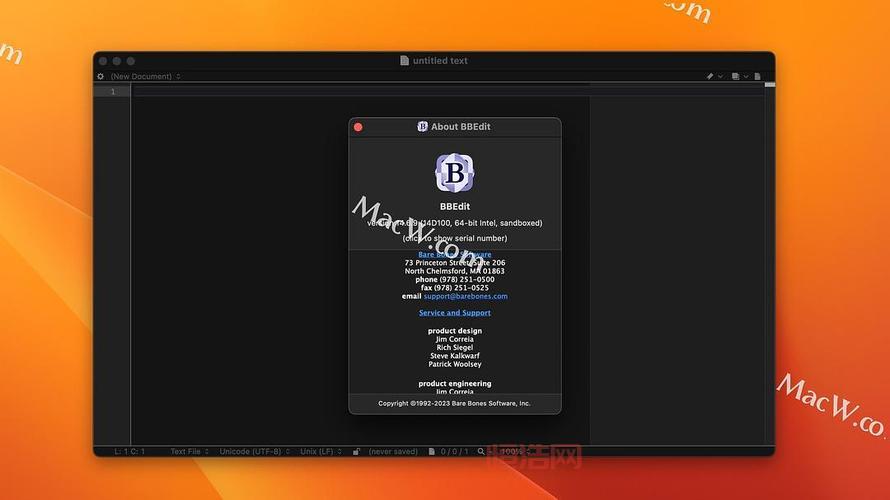Click the small BBEdit icon in the About title bar
Viewport: 890px width, 500px height.
(x=422, y=127)
